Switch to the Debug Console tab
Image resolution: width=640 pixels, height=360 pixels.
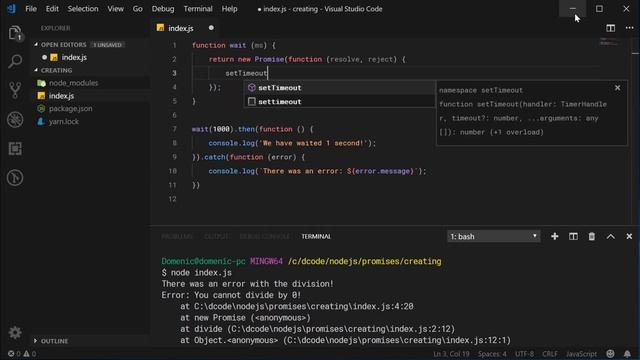[264, 236]
